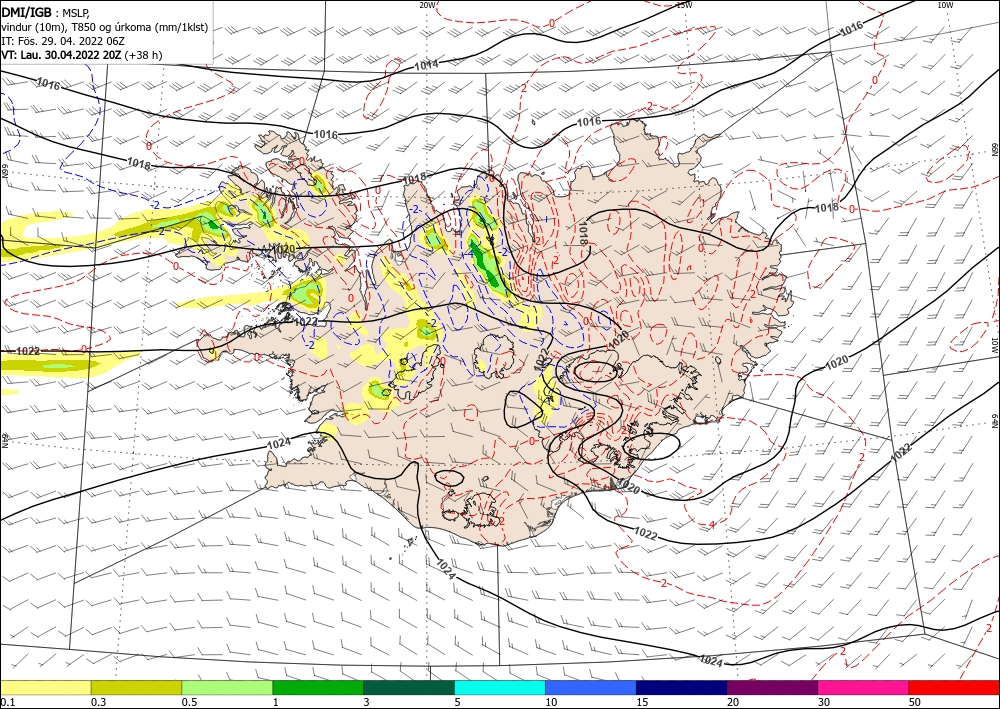The width and height of the screenshot is (1000, 709).
Task: Click the '15W' longitude label
Action: tap(684, 5)
